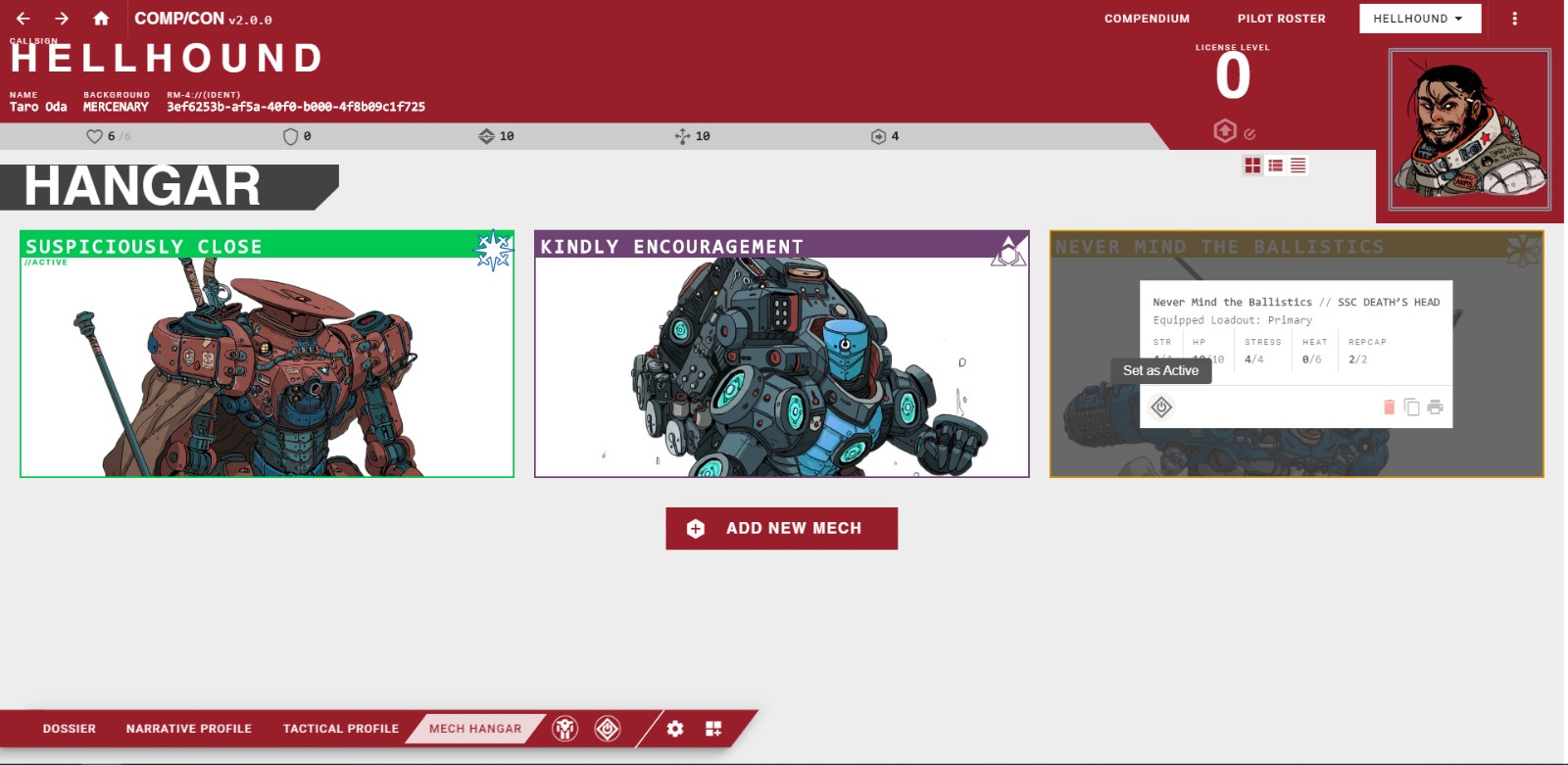
Task: Switch to the Dossier tab
Action: (69, 729)
